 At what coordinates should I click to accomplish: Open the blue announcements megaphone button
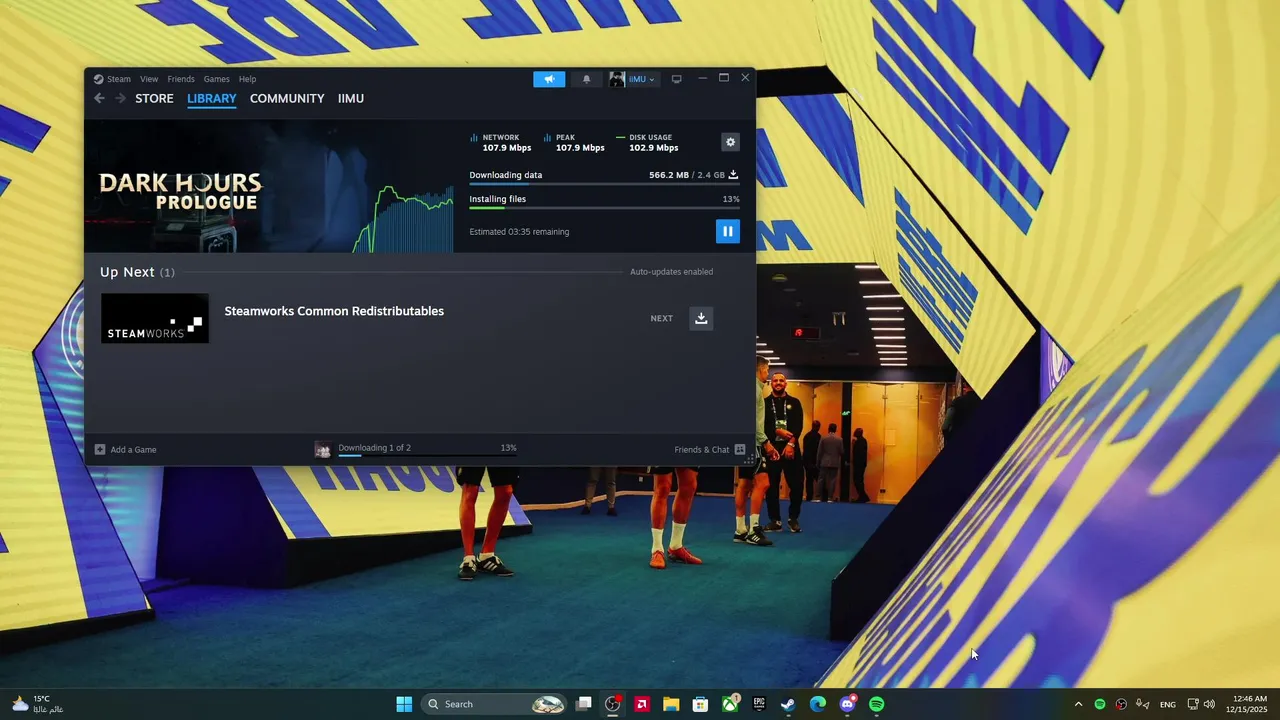point(549,79)
